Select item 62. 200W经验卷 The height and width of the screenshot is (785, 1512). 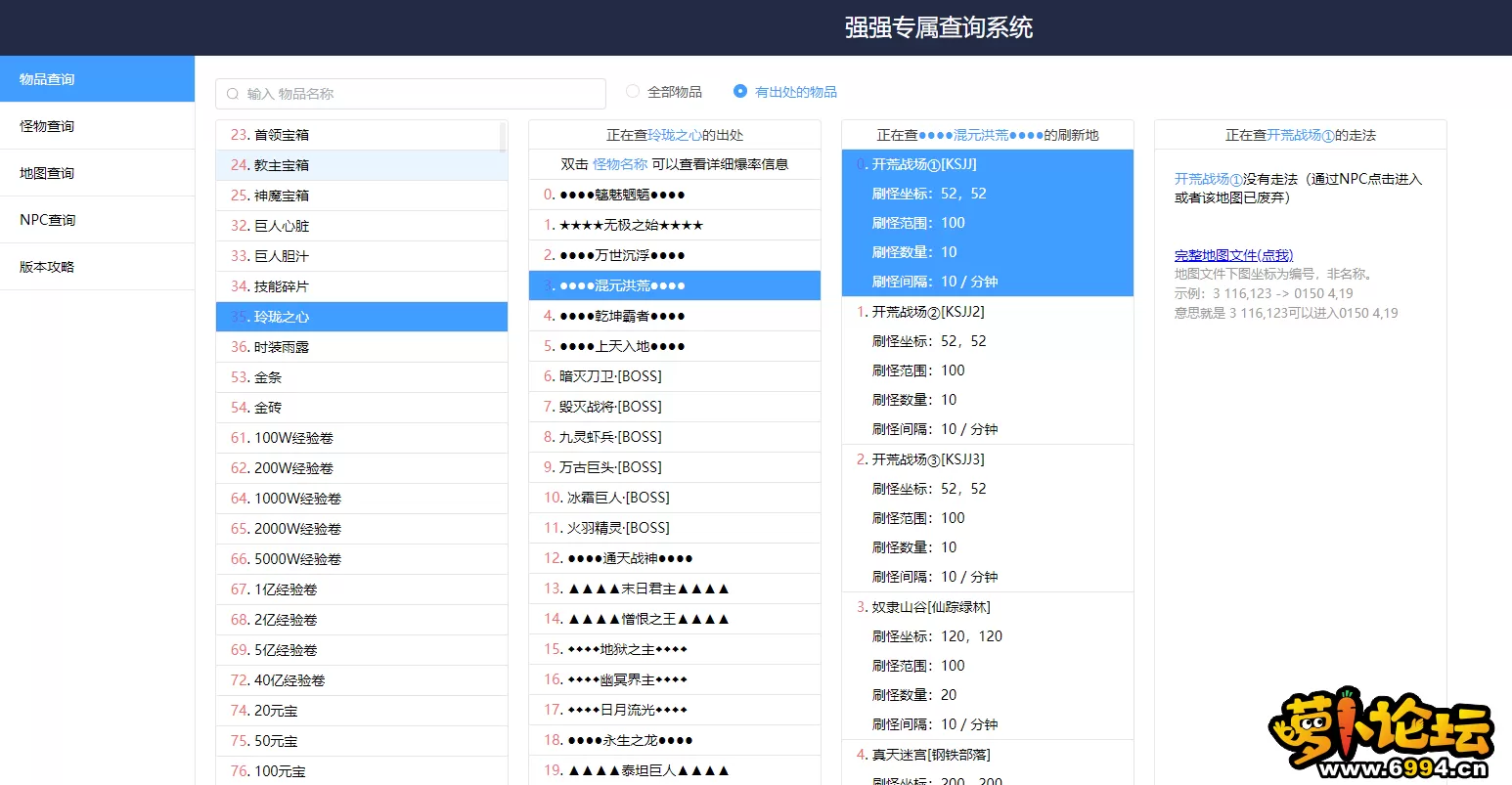pyautogui.click(x=362, y=468)
